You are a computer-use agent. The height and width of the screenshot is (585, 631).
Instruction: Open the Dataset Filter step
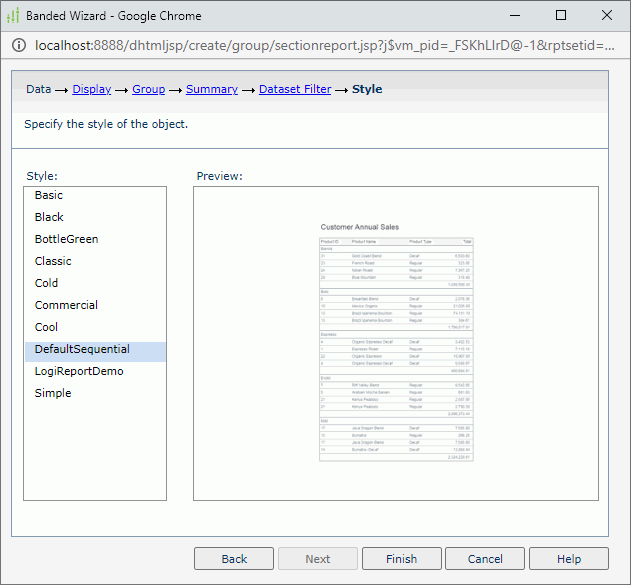295,89
